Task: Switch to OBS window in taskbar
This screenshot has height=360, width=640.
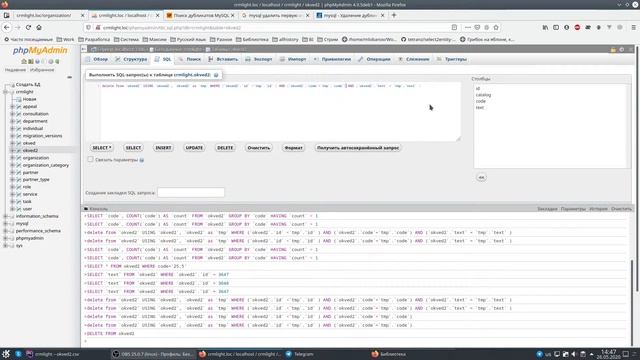Action: [x=153, y=354]
